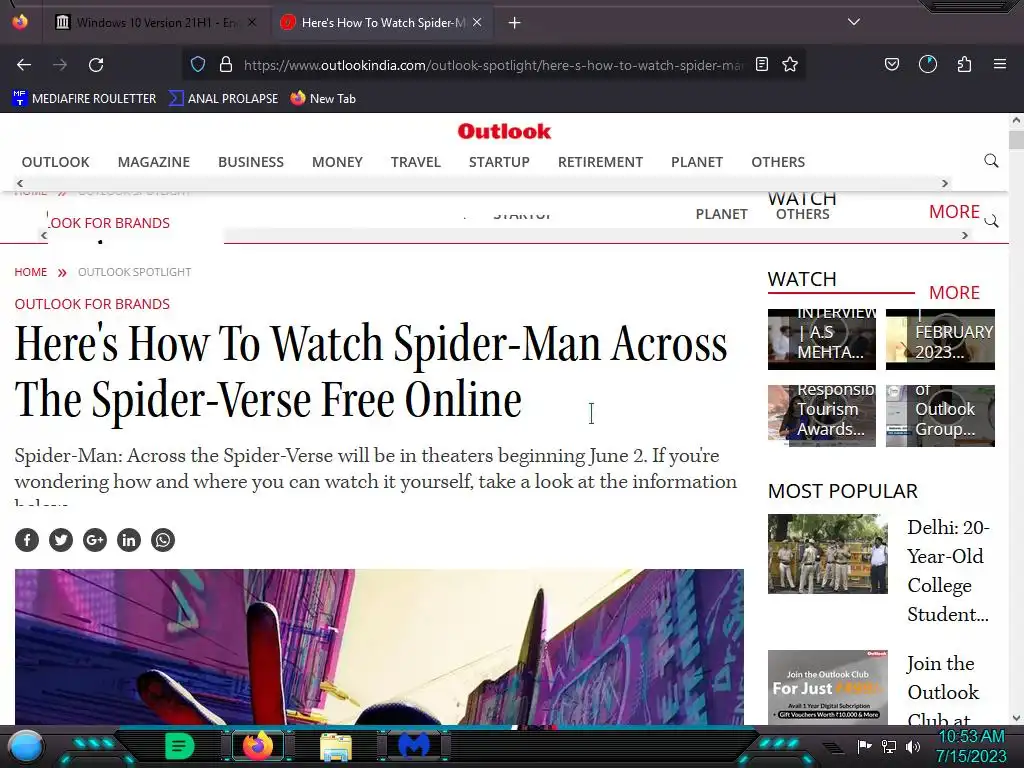
Task: Open the tracking protection shield icon
Action: click(198, 64)
